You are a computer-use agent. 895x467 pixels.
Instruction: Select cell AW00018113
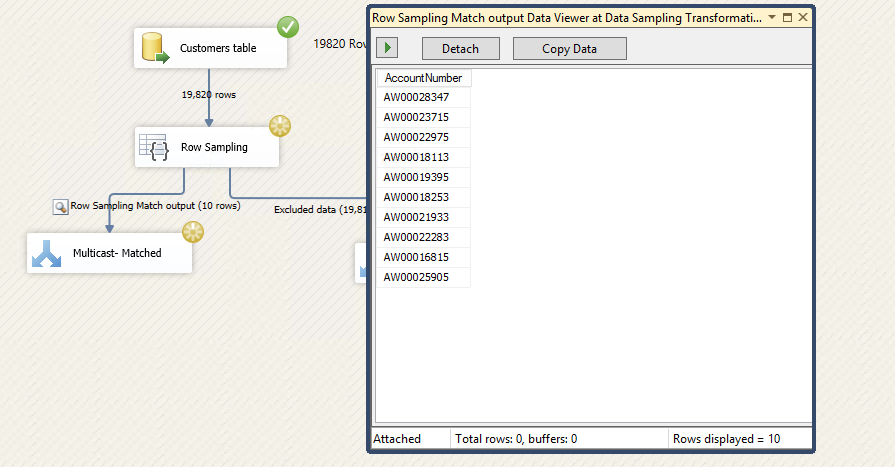pyautogui.click(x=424, y=157)
